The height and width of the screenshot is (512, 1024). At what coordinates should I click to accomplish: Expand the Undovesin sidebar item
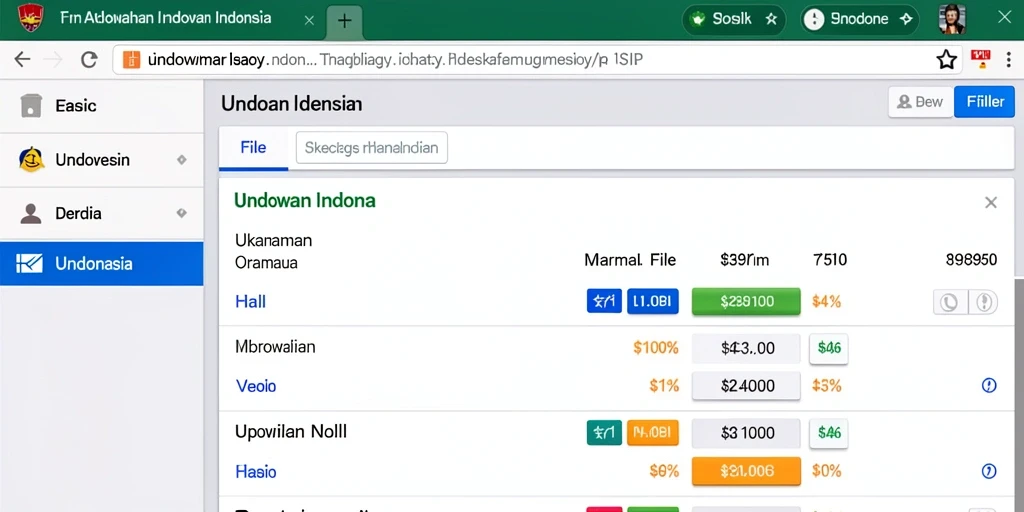coord(182,160)
